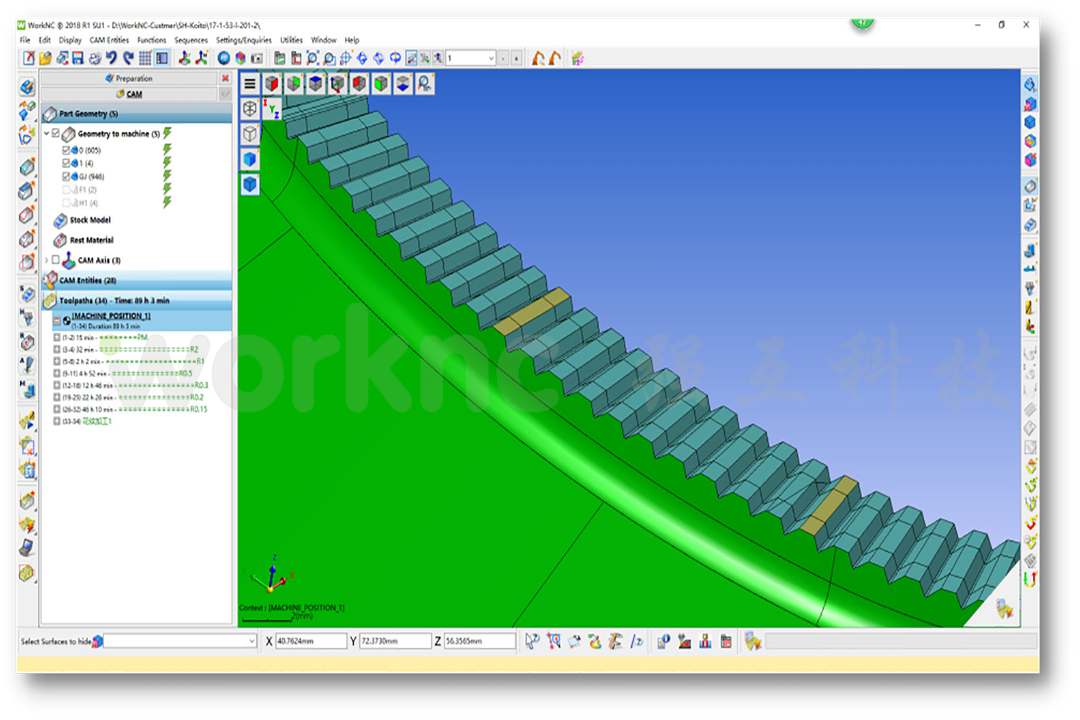Screen dimensions: 1080x720
Task: Click the Rest Material icon
Action: [x=60, y=240]
